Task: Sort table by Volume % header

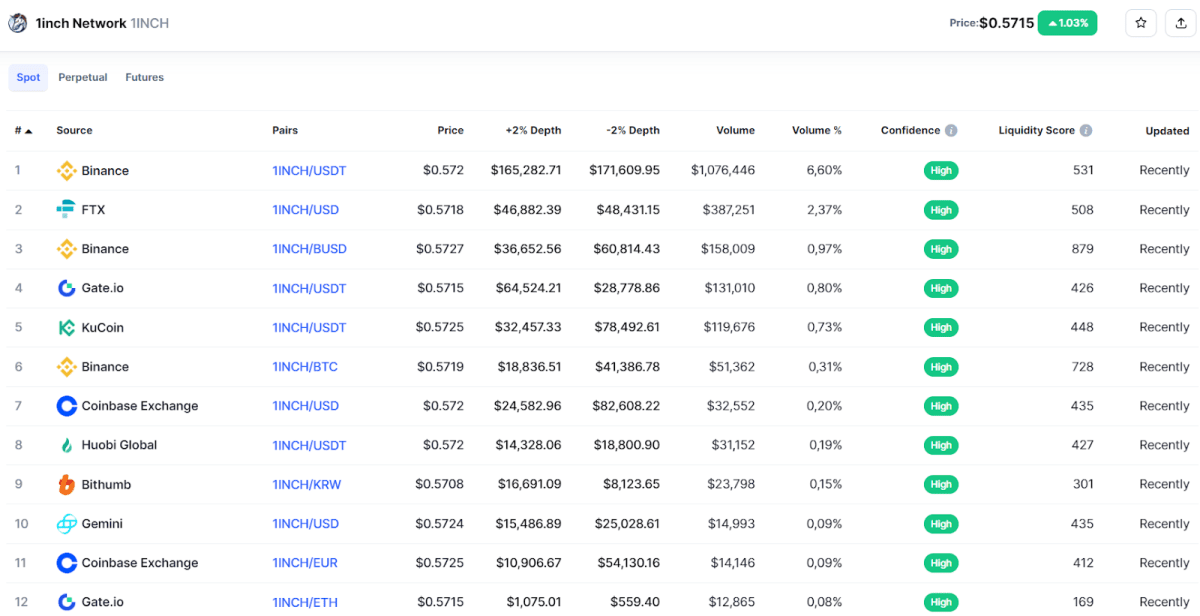Action: tap(817, 131)
